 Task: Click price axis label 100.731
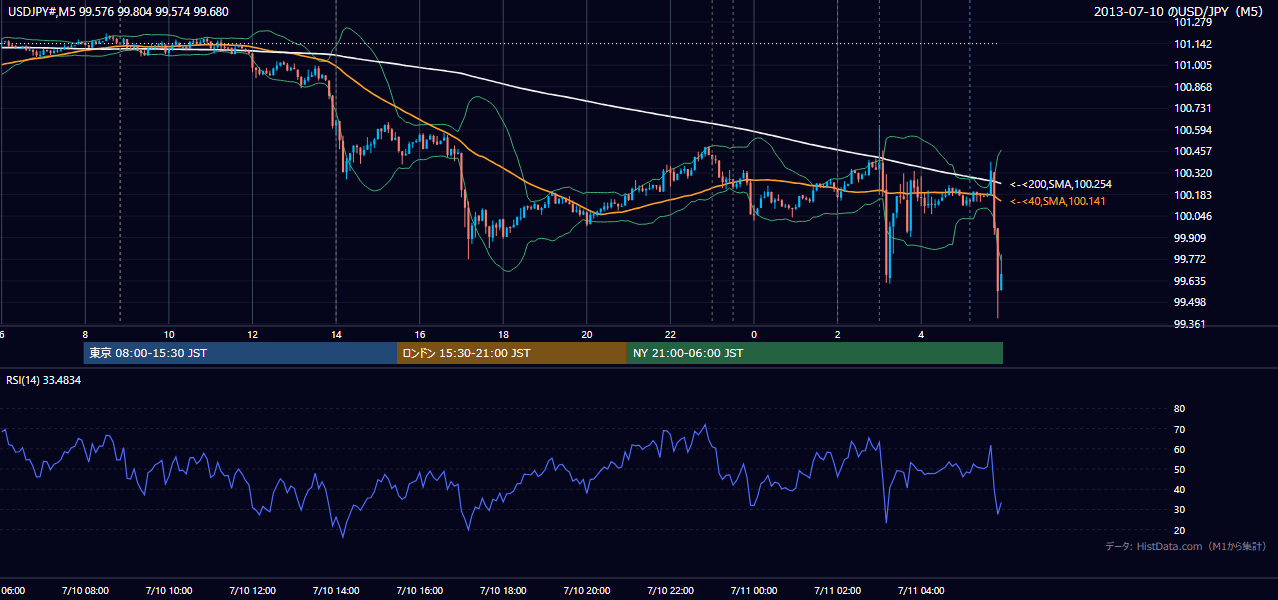(1194, 108)
